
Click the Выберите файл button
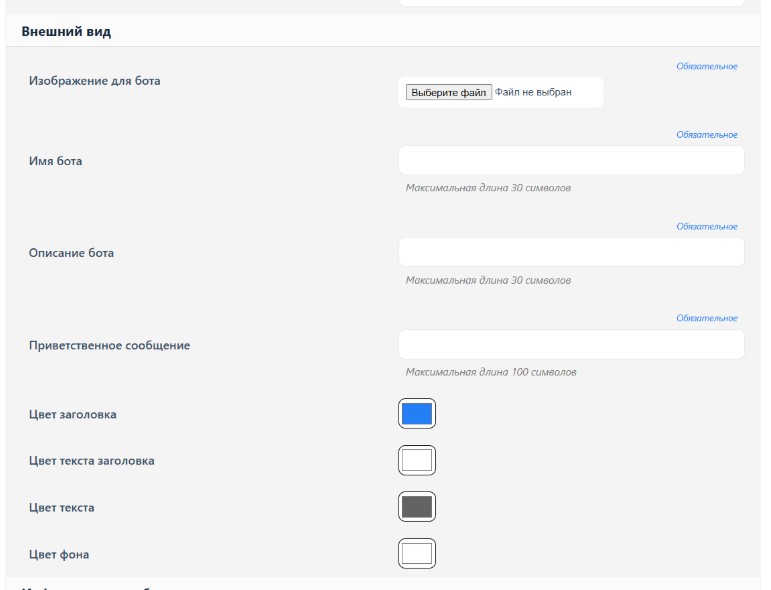coord(448,92)
